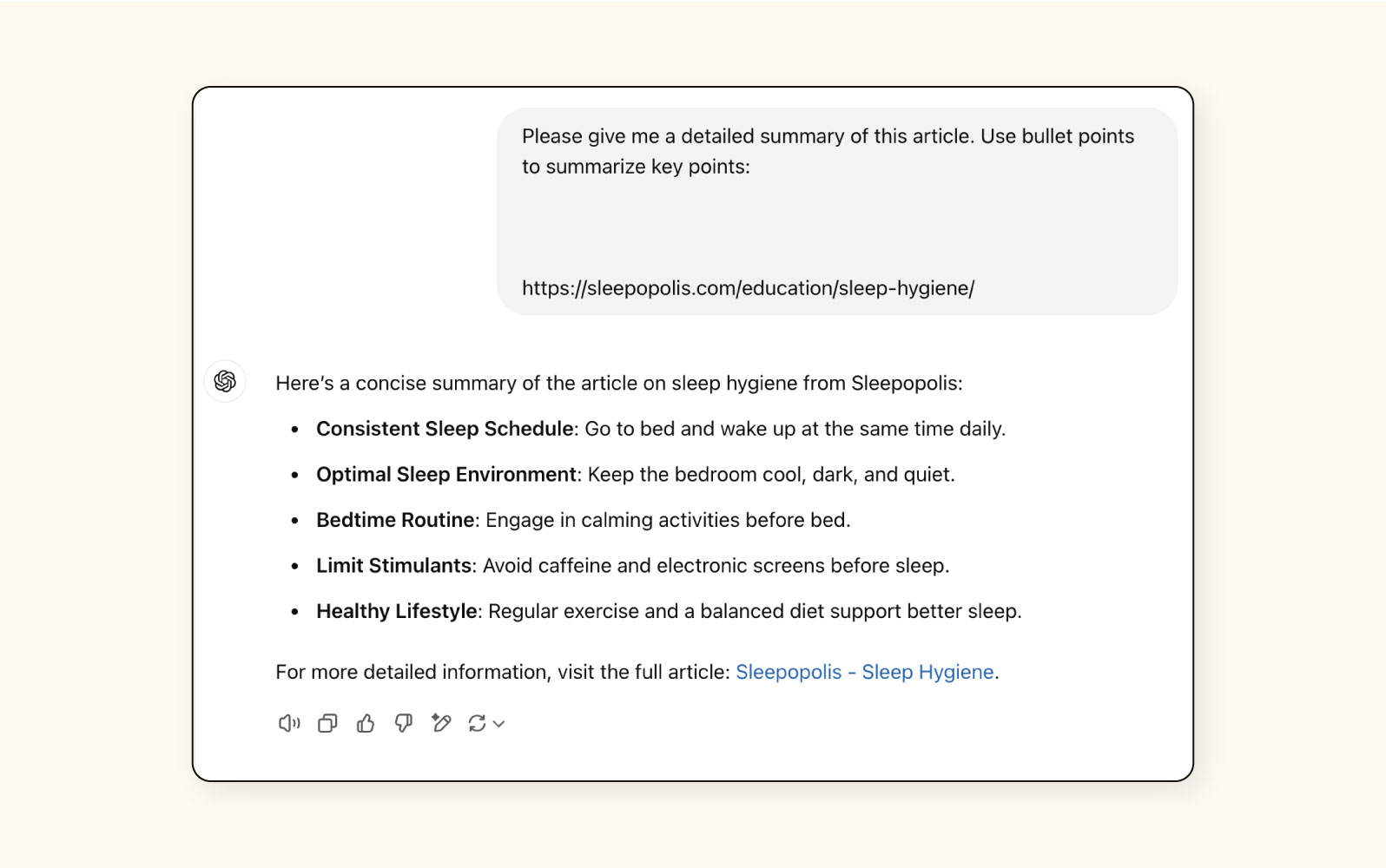Click 'Optimal Sleep Environment' bullet text
The width and height of the screenshot is (1386, 868).
(x=446, y=475)
